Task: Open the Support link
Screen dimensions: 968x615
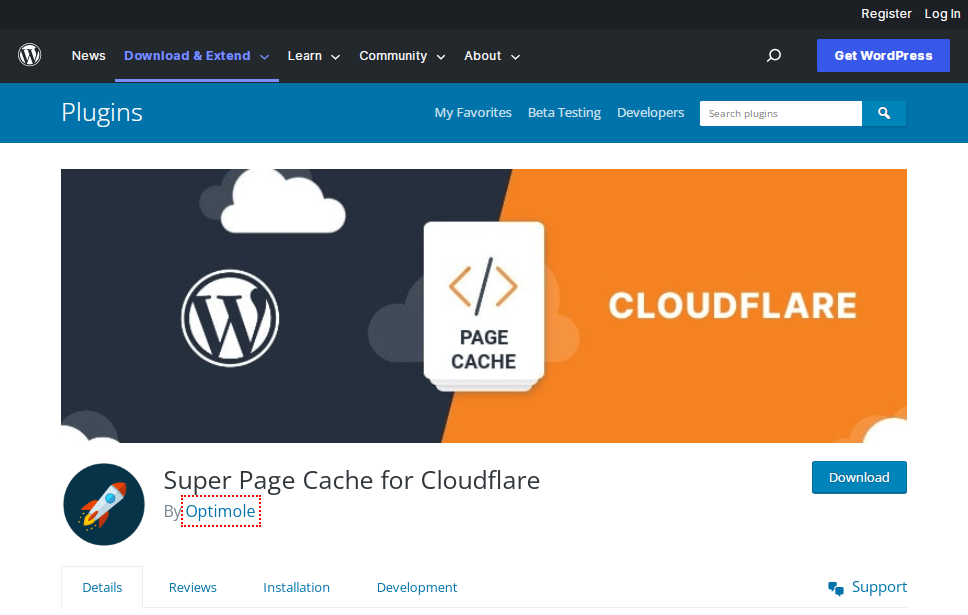Action: pyautogui.click(x=879, y=587)
